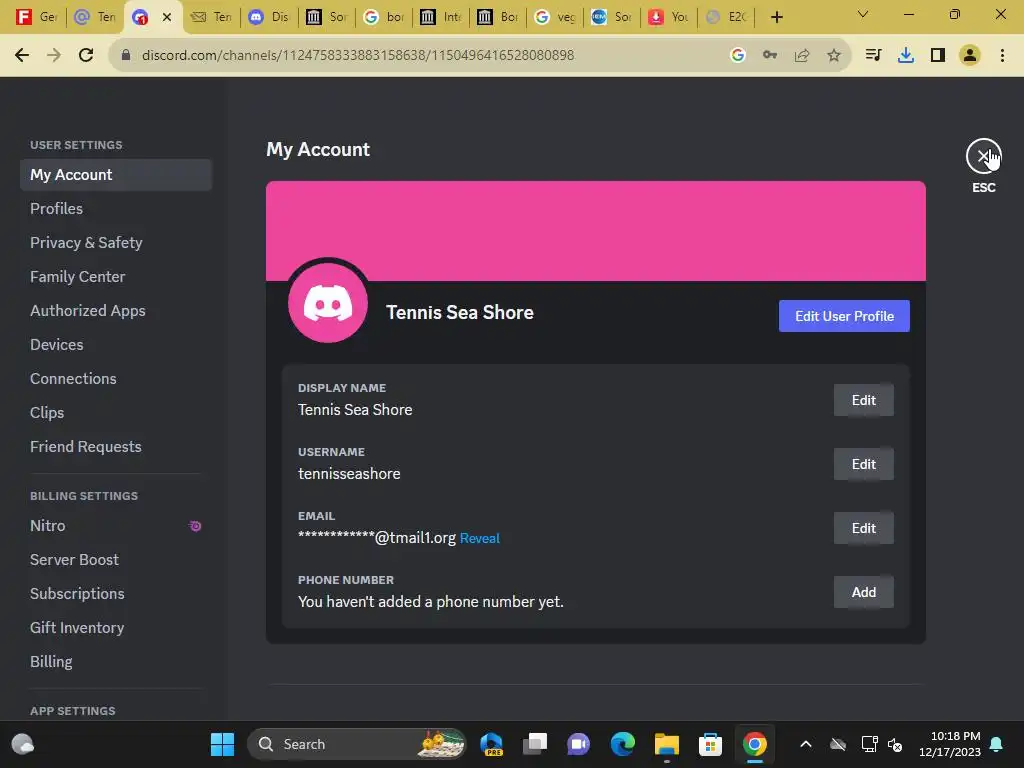The width and height of the screenshot is (1024, 768).
Task: Reload the Discord page
Action: click(x=86, y=55)
